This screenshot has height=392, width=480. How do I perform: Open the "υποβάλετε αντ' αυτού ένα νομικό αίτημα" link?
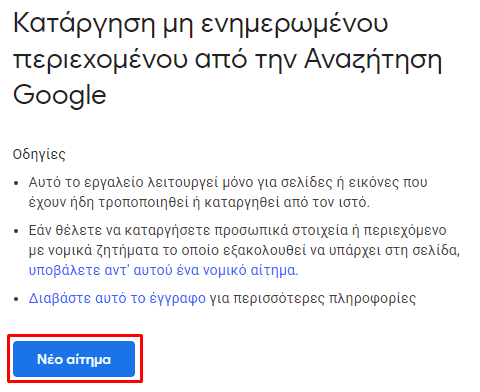point(163,270)
